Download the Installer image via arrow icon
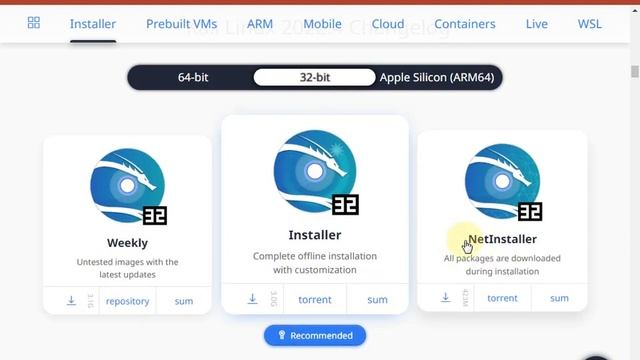 point(253,299)
